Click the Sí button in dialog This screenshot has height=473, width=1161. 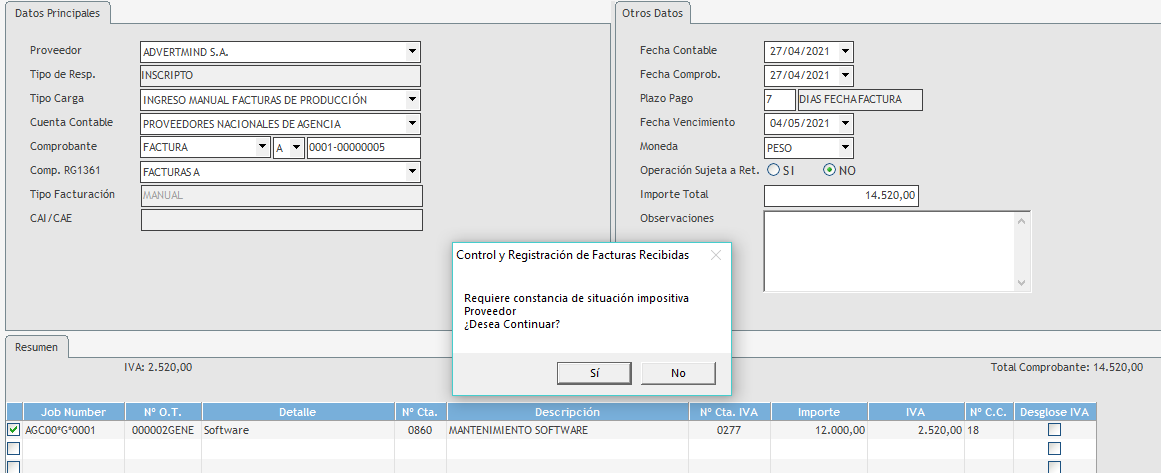[x=594, y=373]
